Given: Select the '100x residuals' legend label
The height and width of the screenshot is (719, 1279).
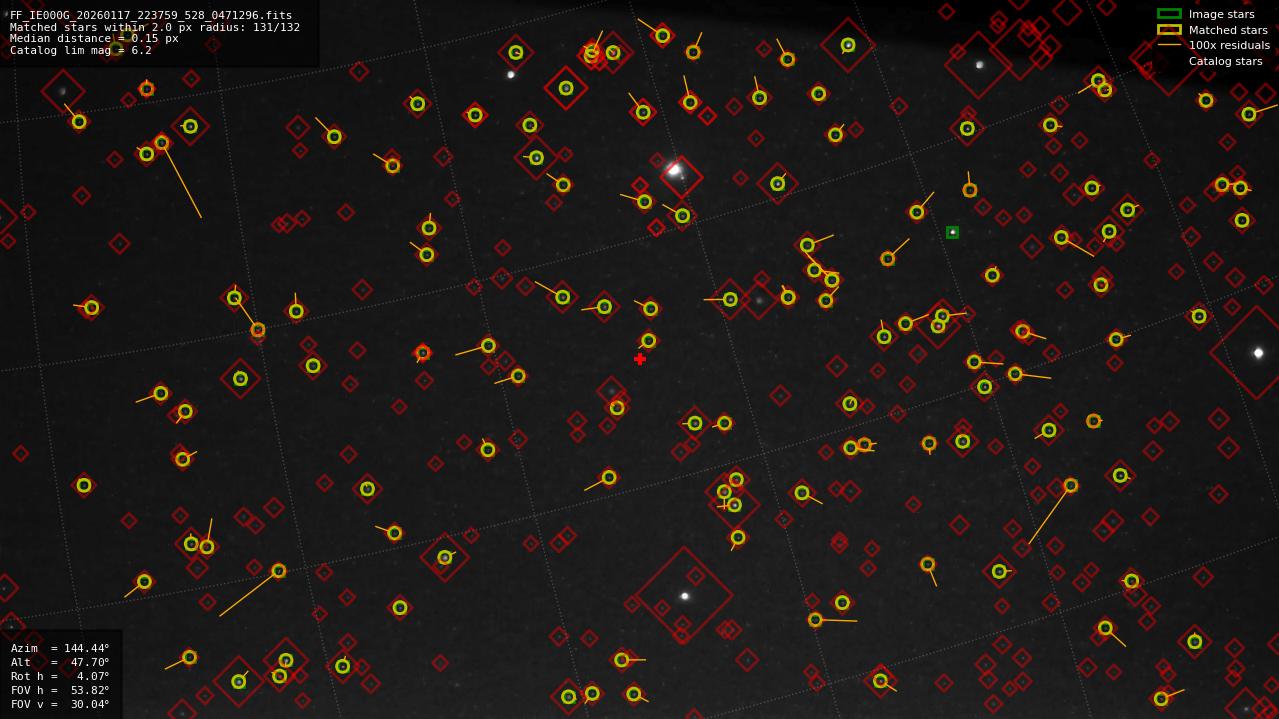Looking at the screenshot, I should (x=1229, y=45).
